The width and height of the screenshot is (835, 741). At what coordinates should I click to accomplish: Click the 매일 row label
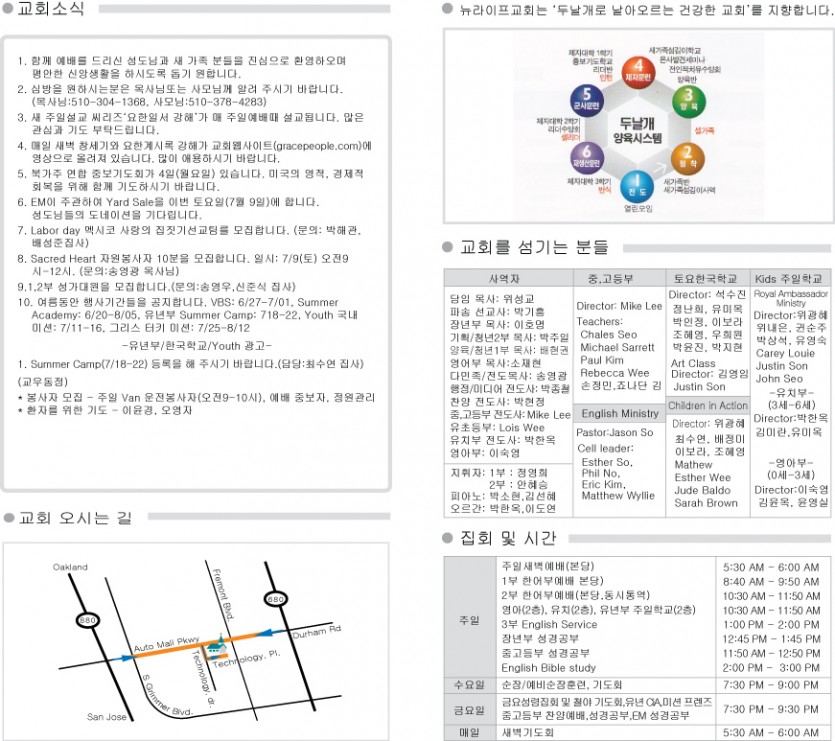point(469,733)
